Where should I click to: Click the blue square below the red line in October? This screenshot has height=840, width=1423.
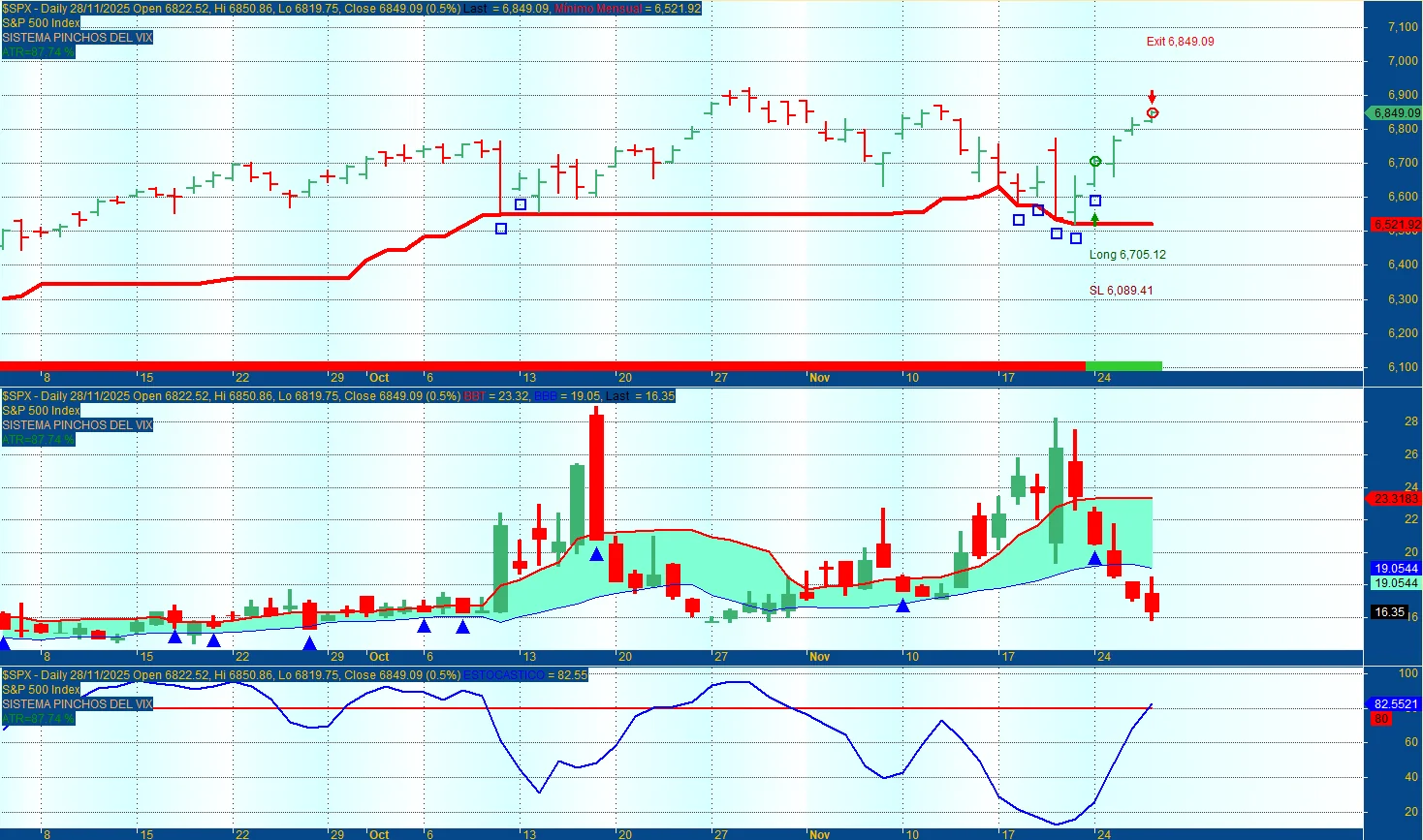tap(501, 229)
